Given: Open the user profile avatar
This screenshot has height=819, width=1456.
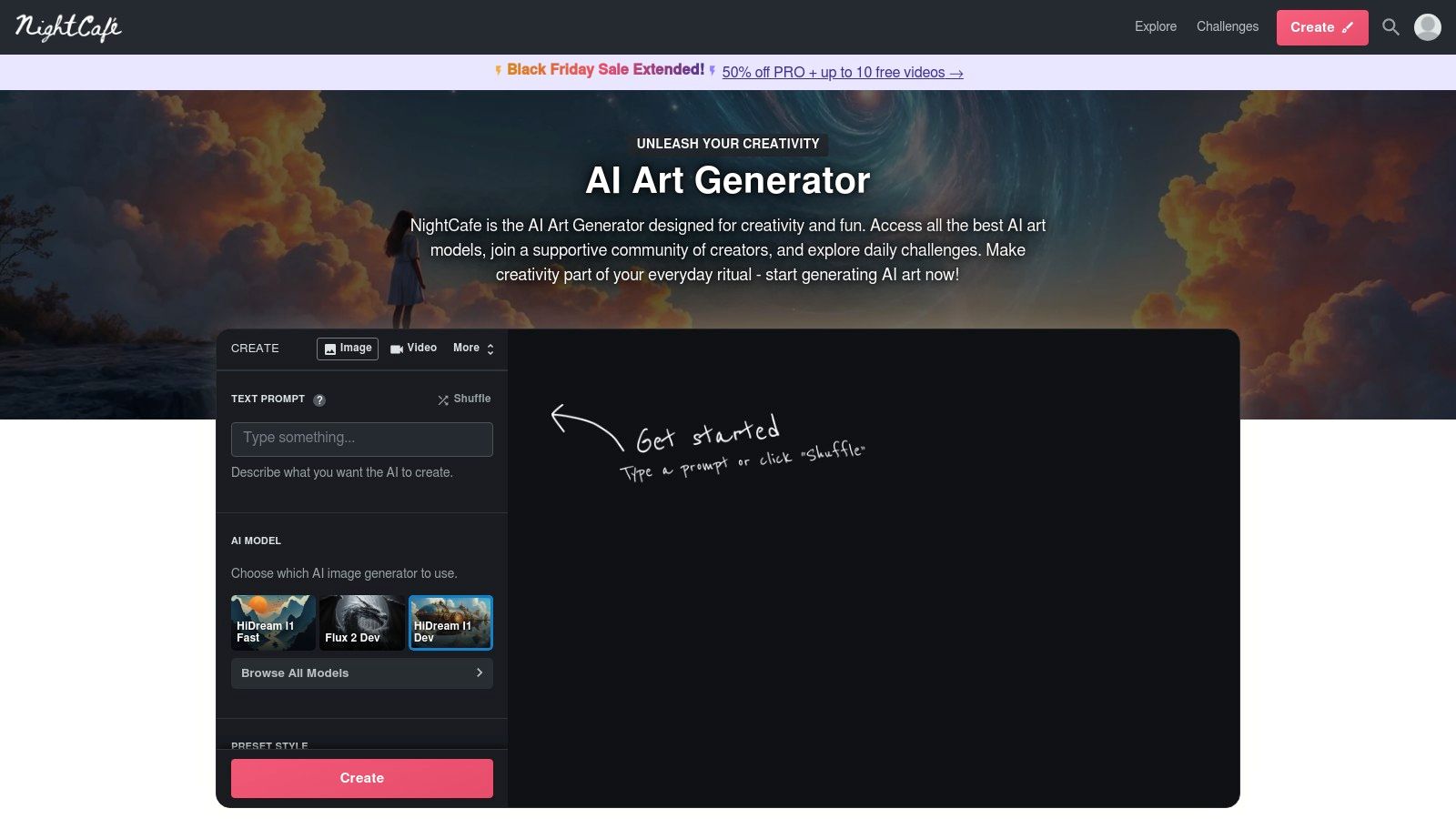Looking at the screenshot, I should point(1428,27).
